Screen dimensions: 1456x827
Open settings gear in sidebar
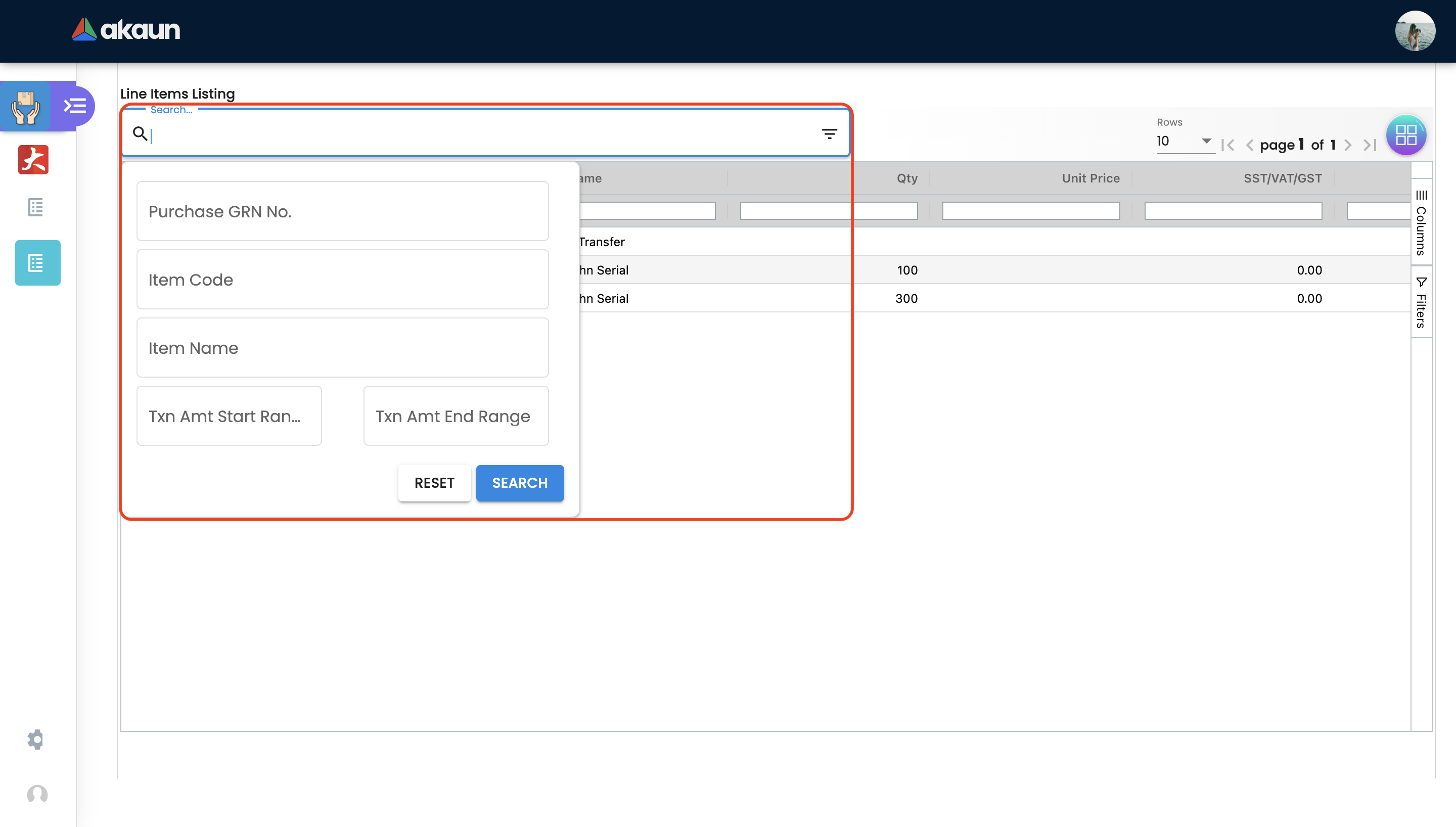click(36, 739)
